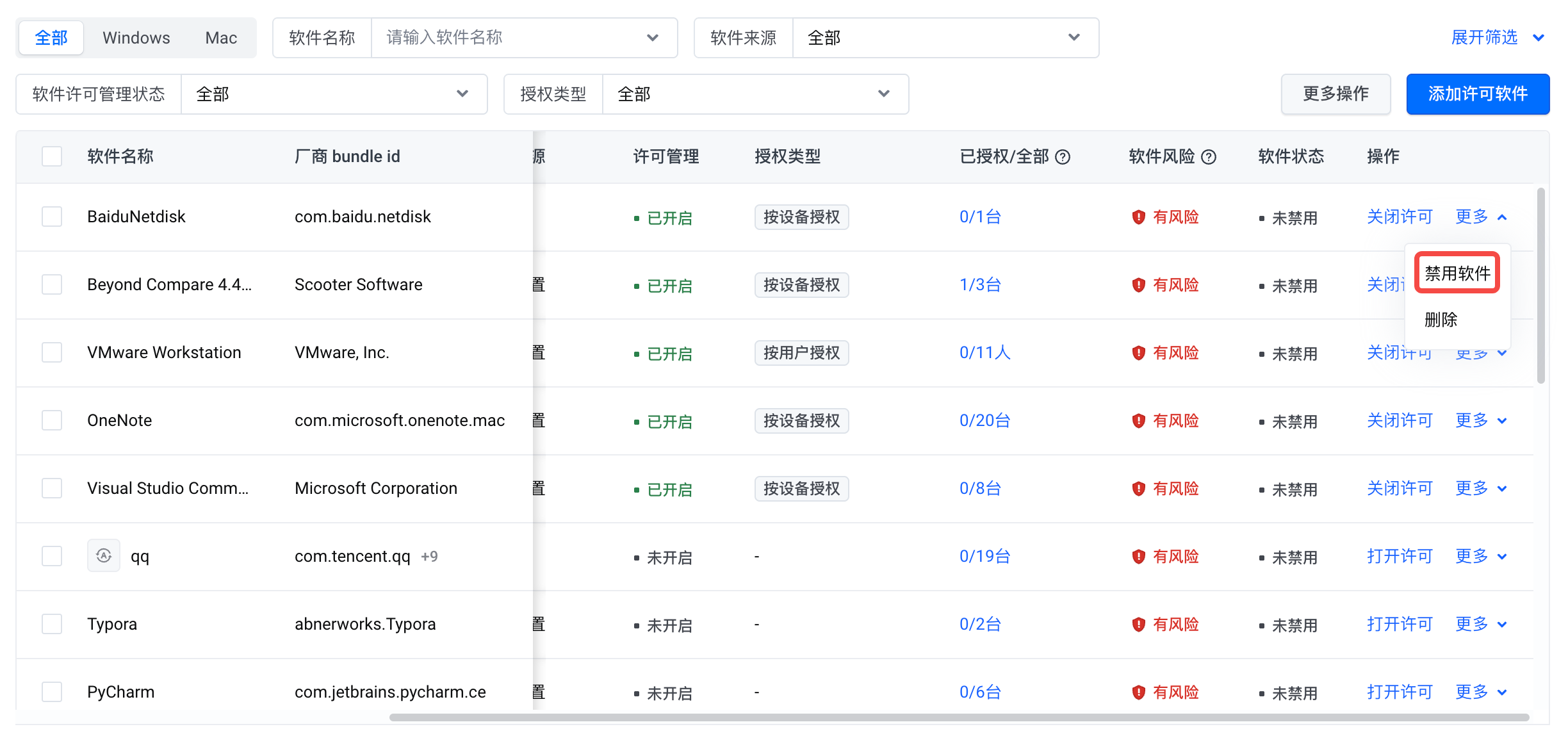
Task: Click the chevron next to 展开筛选
Action: point(1539,38)
